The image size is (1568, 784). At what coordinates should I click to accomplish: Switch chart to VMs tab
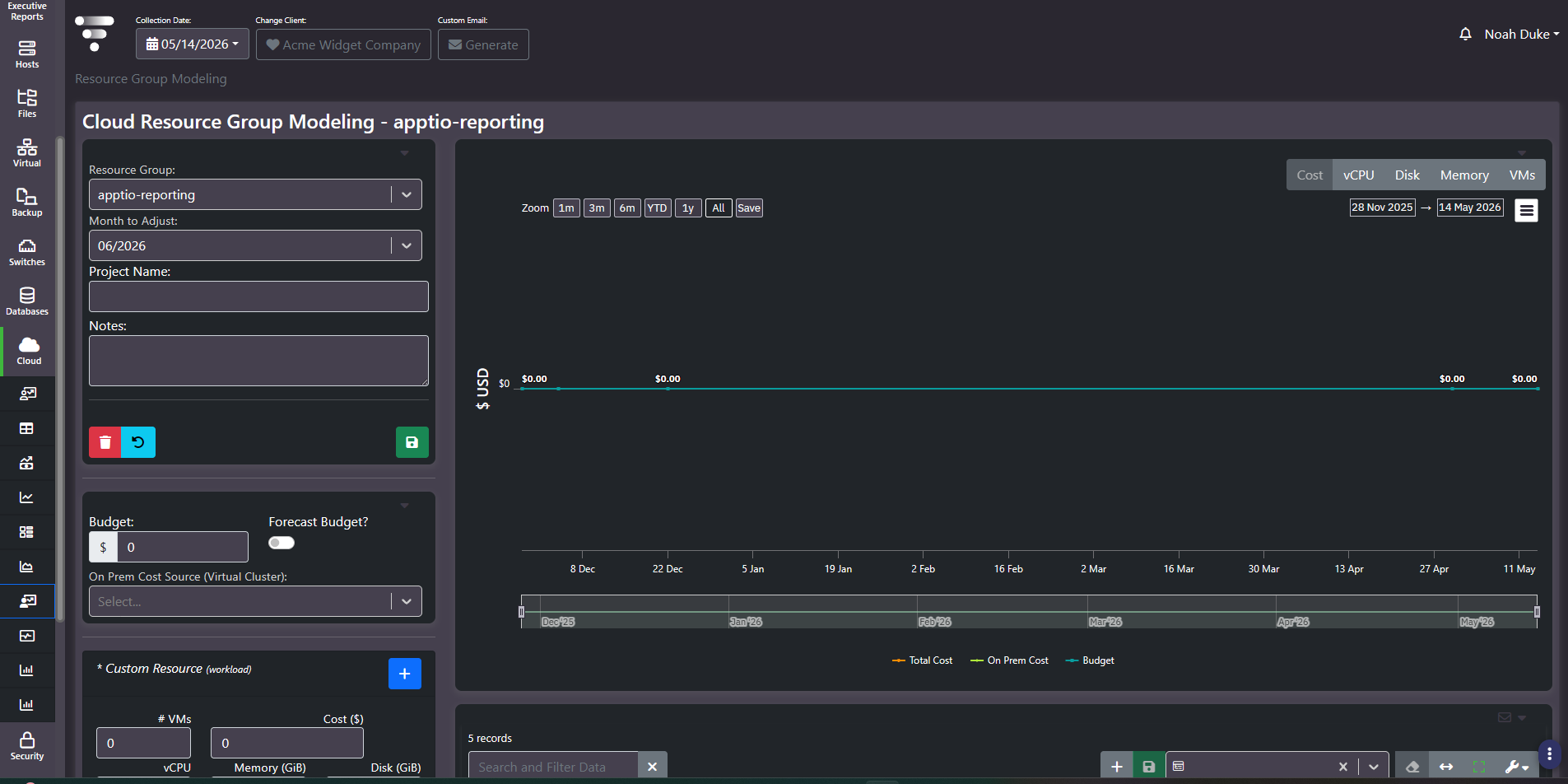tap(1522, 175)
